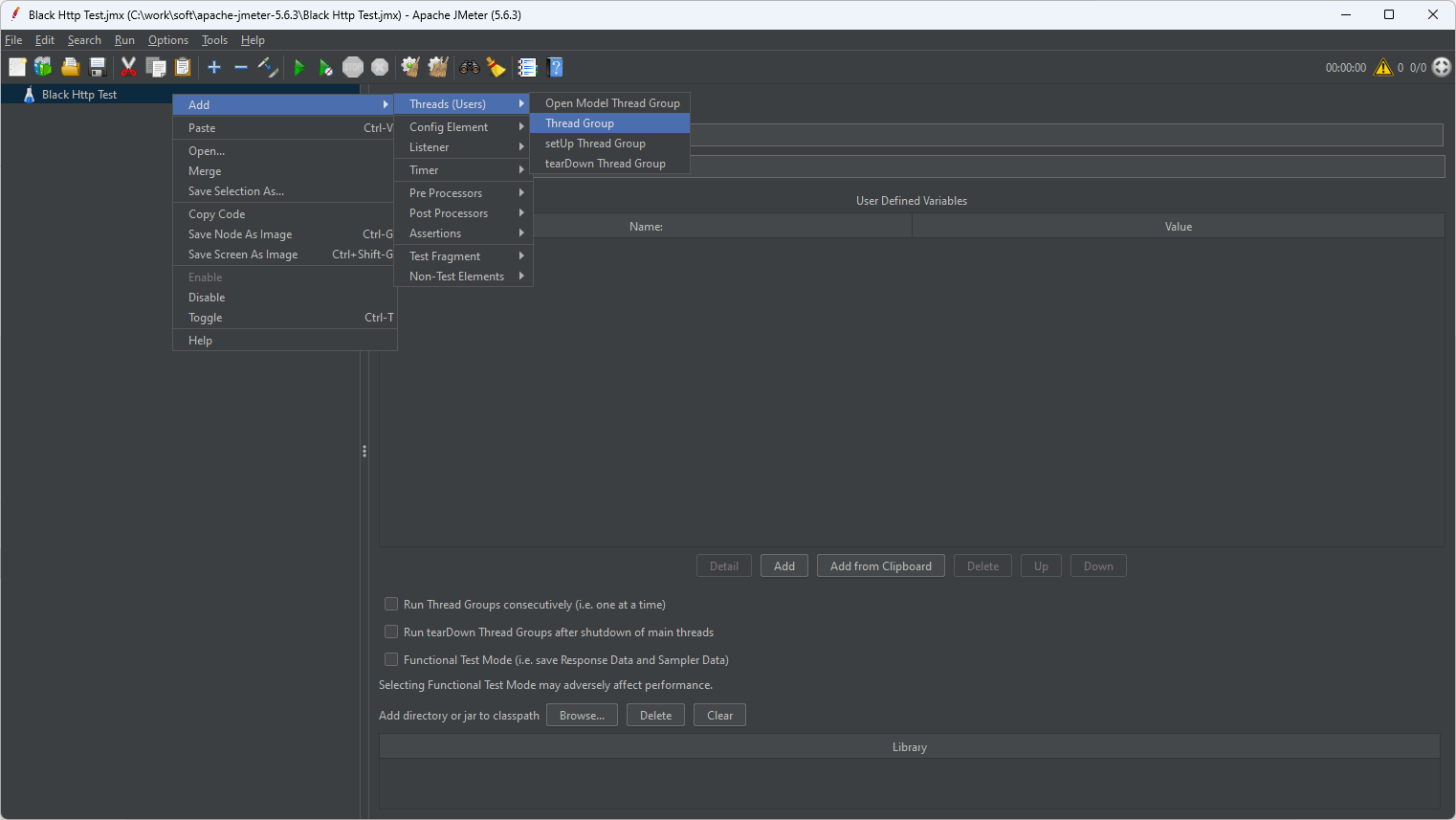The image size is (1456, 820).
Task: Click the Collapse All minus icon
Action: tap(241, 67)
